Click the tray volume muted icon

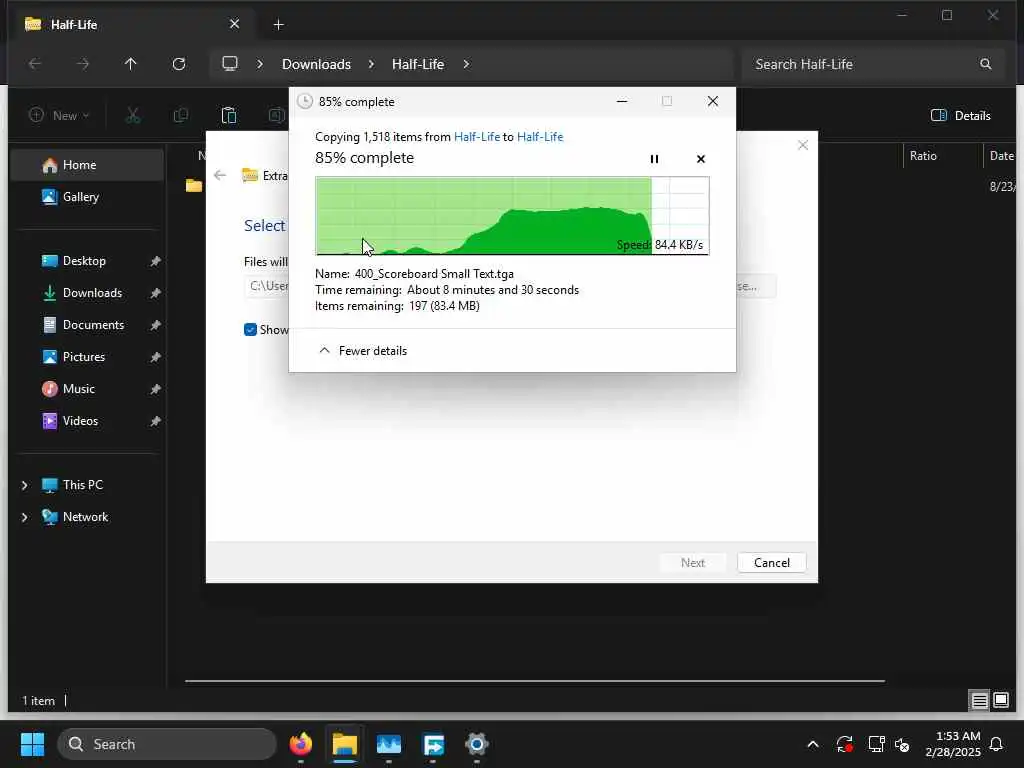tap(902, 744)
